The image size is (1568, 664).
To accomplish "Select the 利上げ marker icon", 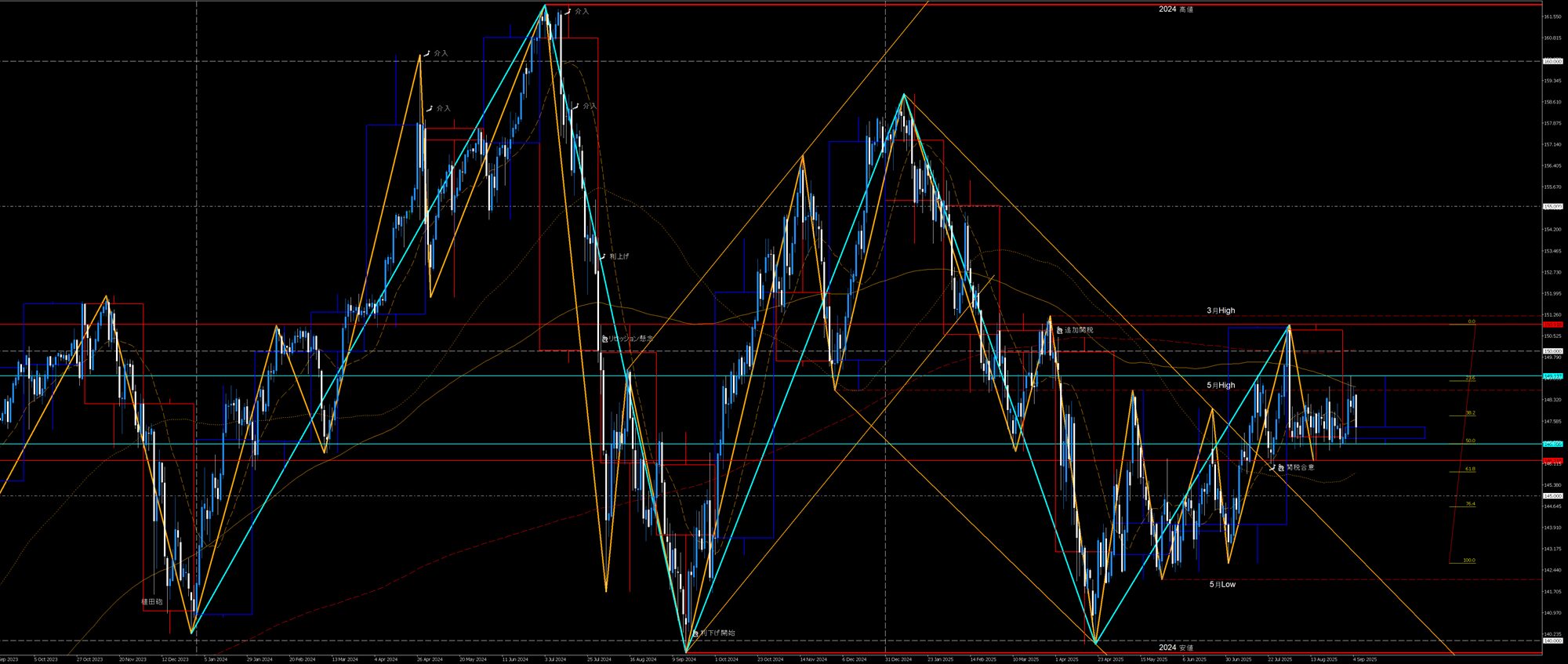I will pos(602,256).
